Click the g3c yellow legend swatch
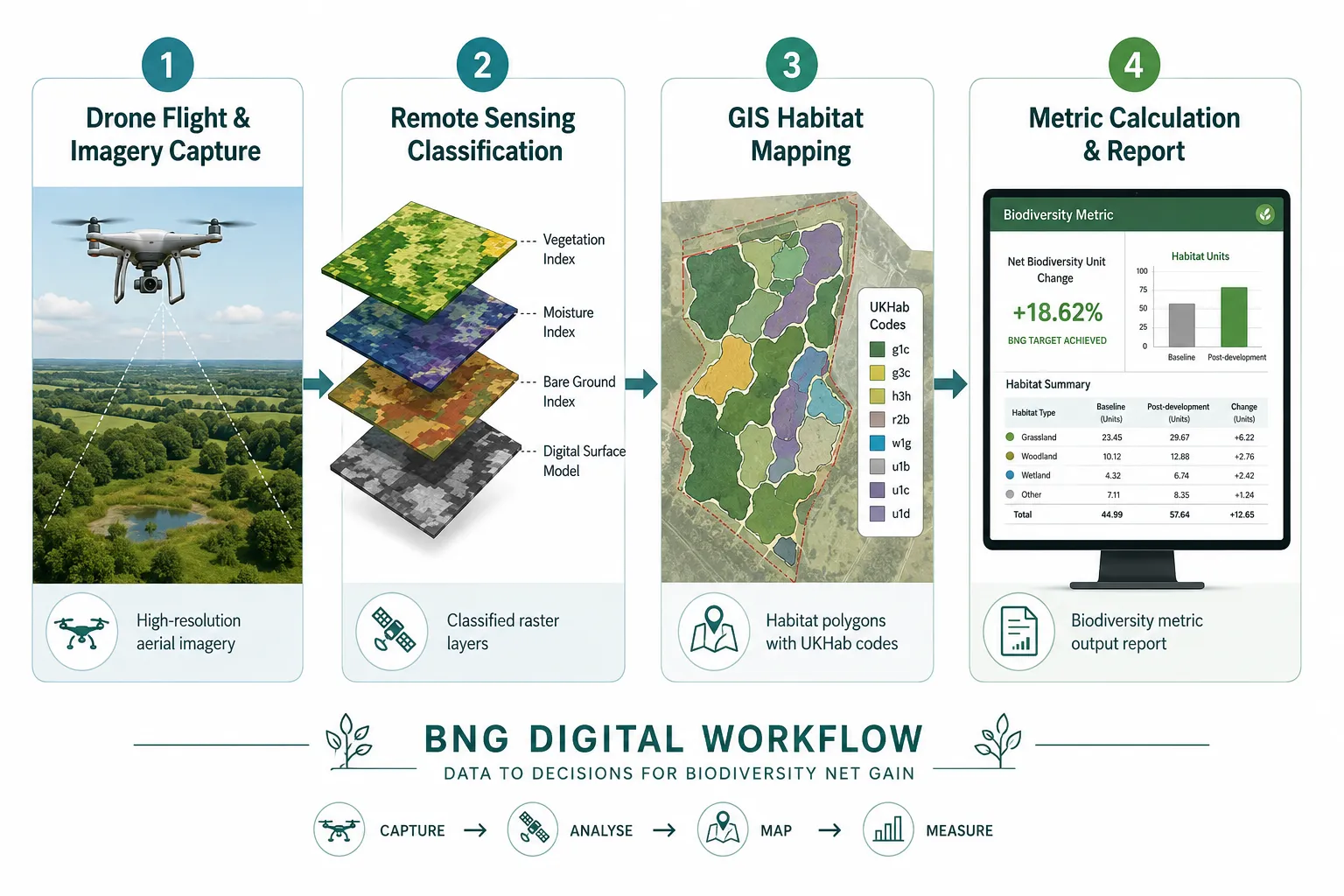This screenshot has height=896, width=1344. (877, 373)
